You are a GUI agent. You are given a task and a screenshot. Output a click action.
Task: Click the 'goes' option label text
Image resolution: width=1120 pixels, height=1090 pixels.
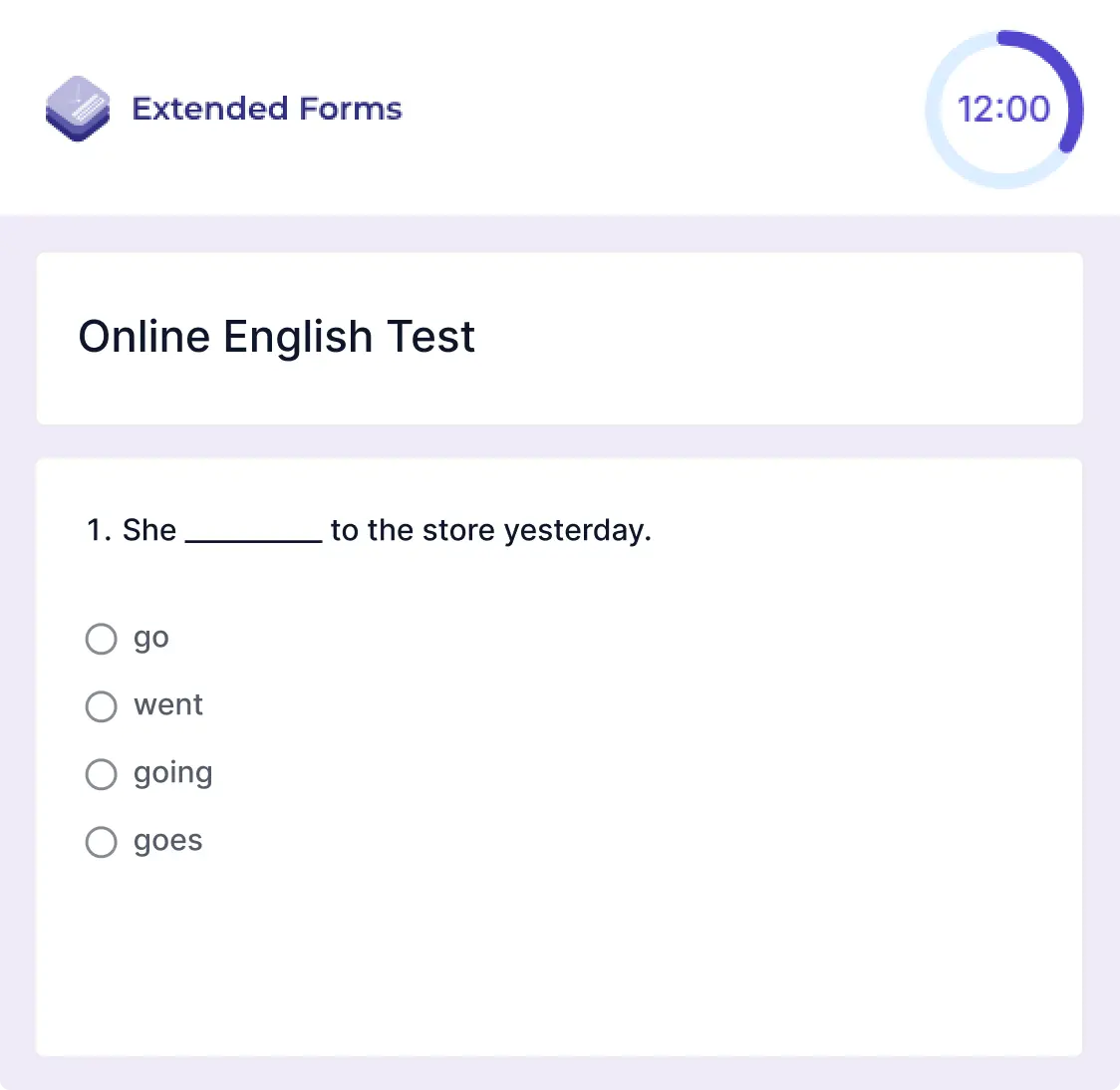(x=167, y=842)
